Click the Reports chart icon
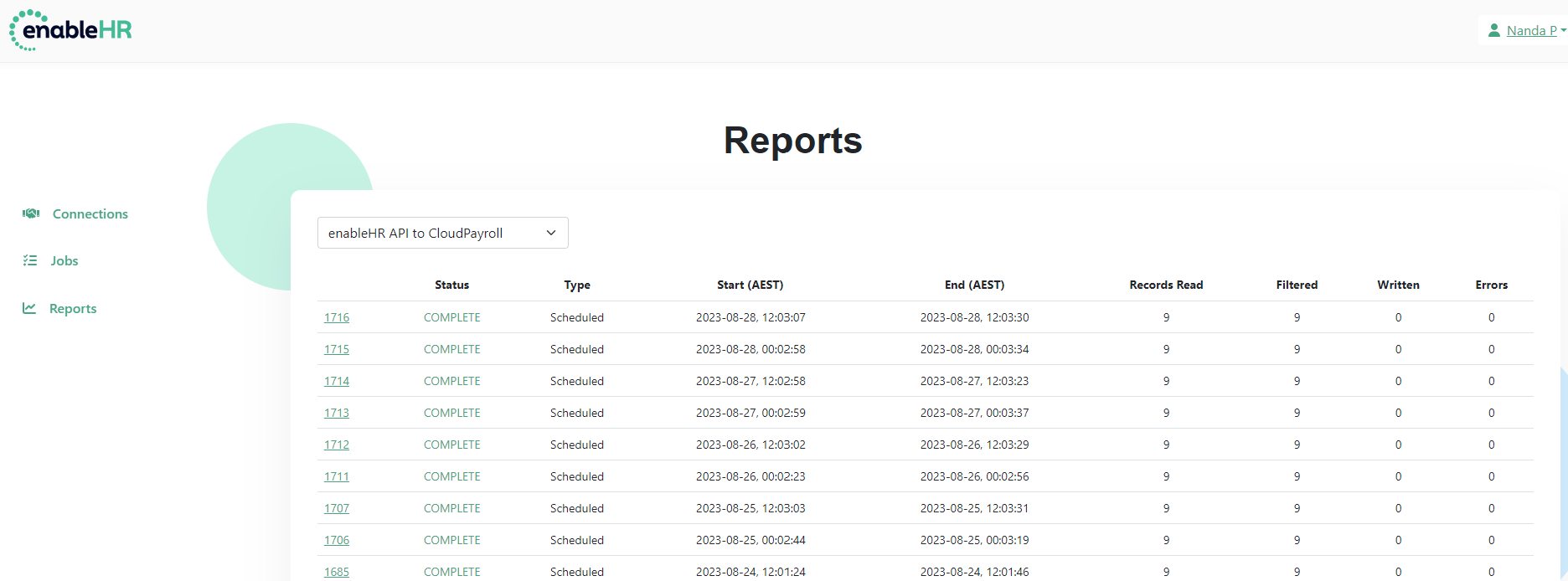The image size is (1568, 581). pos(29,308)
